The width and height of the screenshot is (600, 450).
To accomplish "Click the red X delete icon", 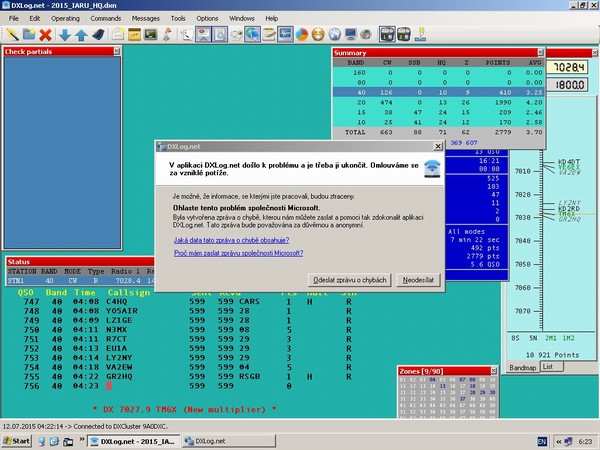I will (x=45, y=34).
